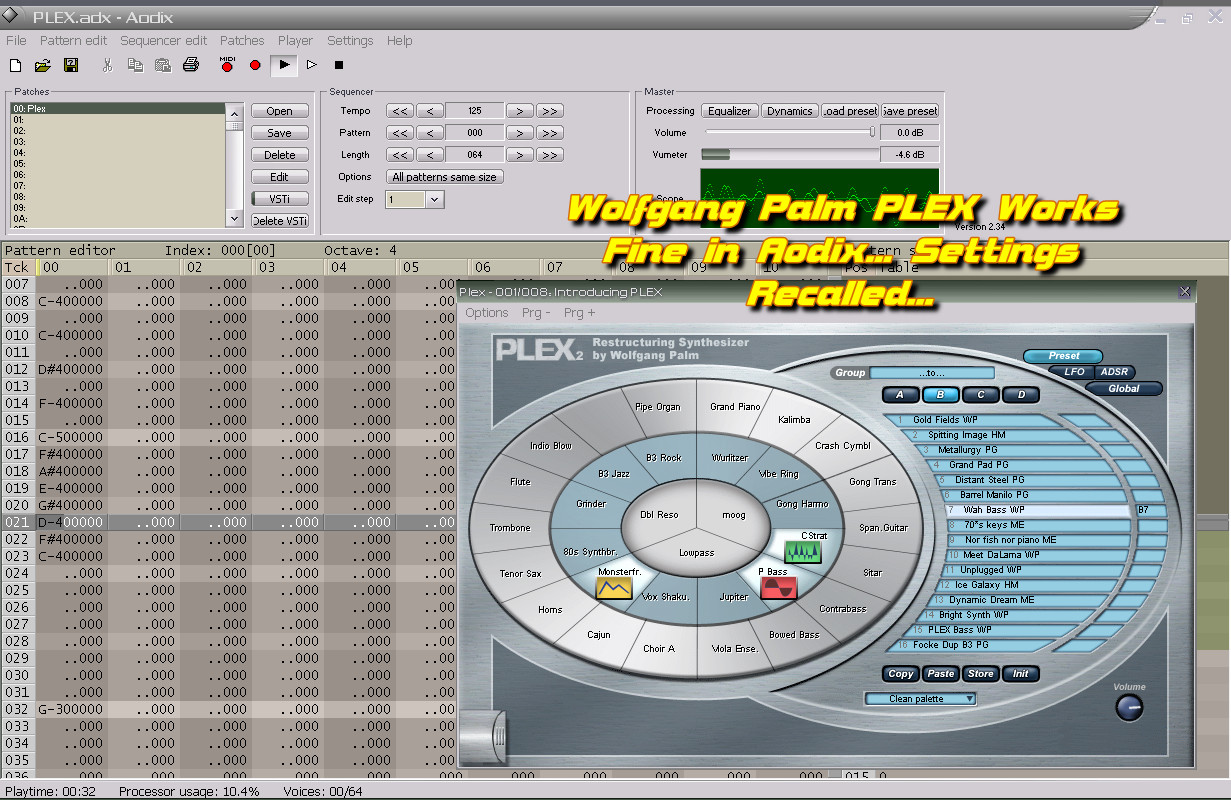Click the Edit patch button
The width and height of the screenshot is (1231, 800).
tap(280, 177)
